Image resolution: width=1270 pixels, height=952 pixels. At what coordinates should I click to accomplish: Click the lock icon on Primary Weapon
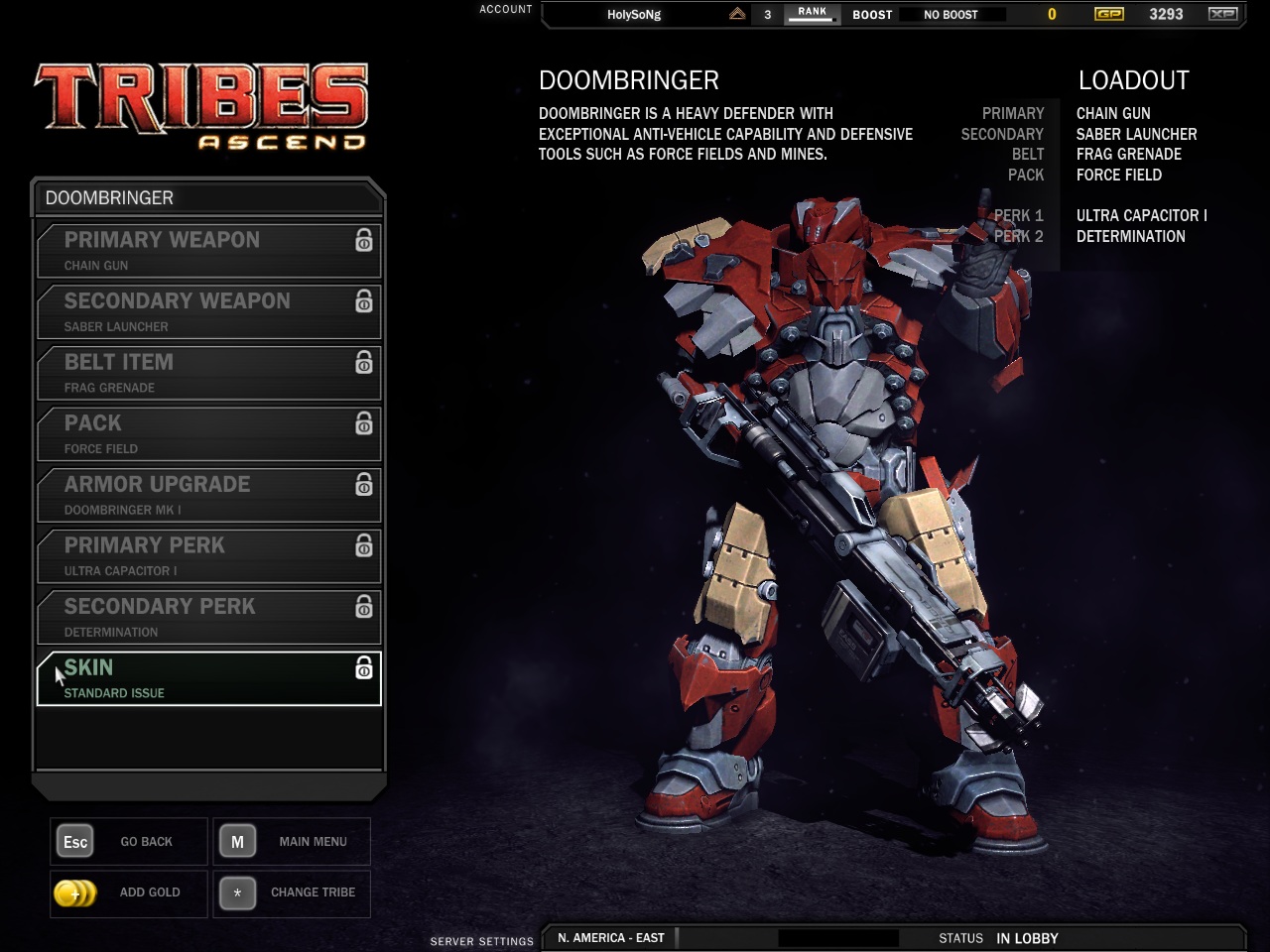[364, 241]
